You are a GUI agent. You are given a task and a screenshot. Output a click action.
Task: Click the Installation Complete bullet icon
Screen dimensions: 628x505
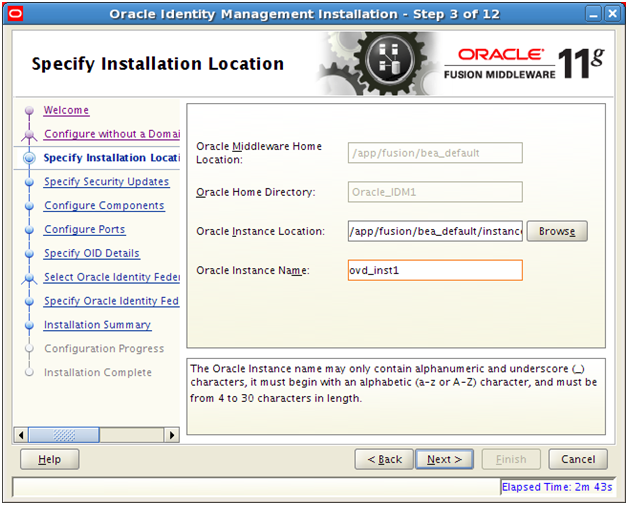tap(29, 372)
